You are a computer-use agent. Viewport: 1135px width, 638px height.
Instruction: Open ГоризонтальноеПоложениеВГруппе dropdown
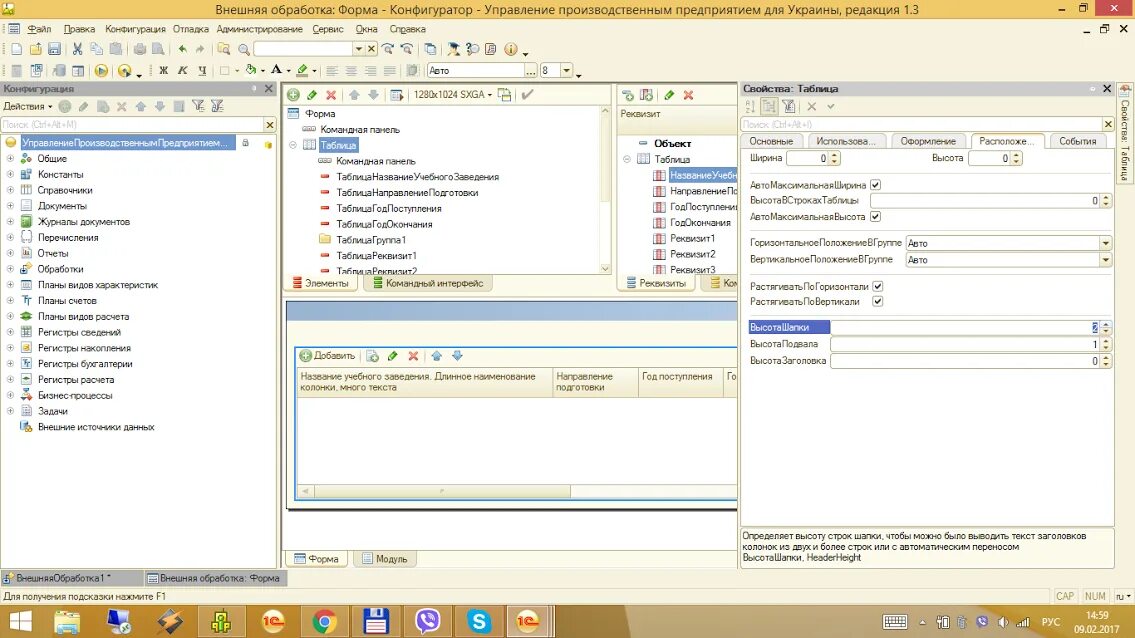point(1105,243)
